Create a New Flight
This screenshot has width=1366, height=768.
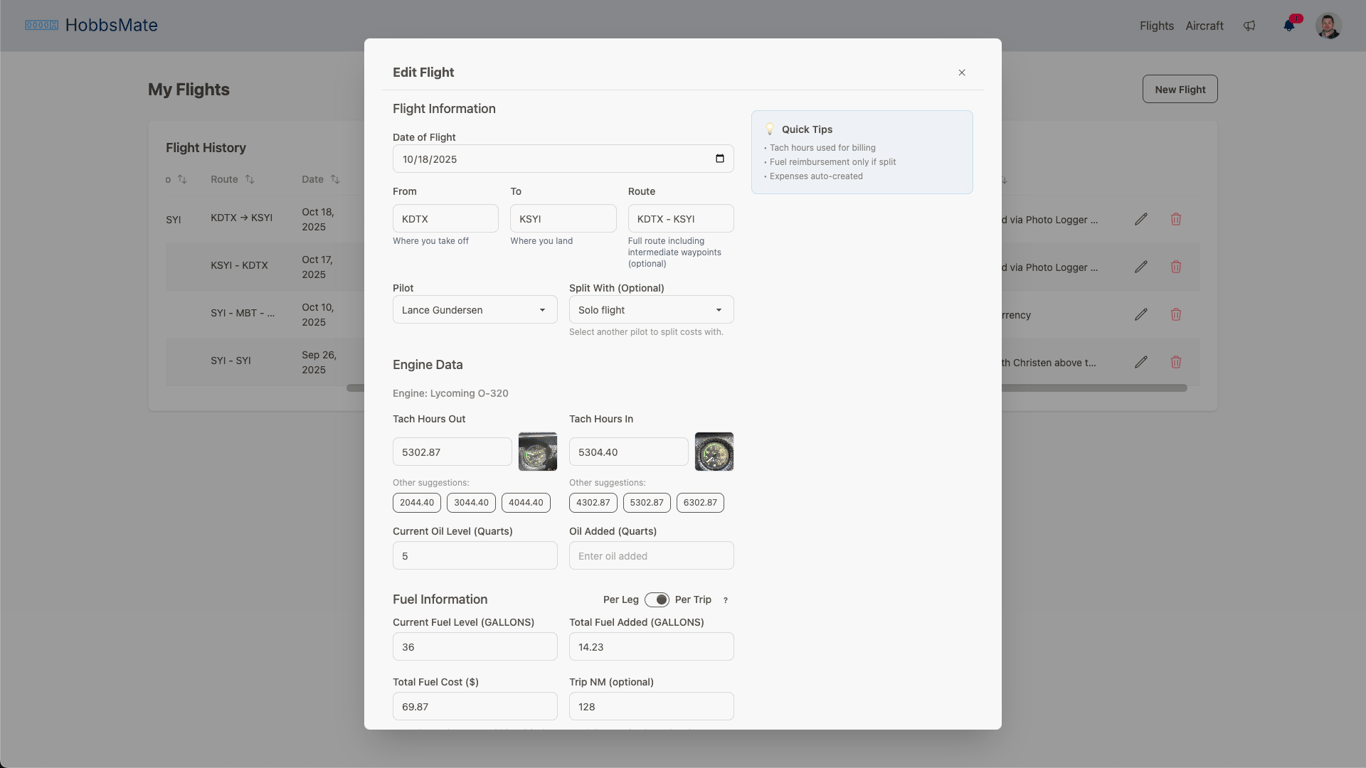pyautogui.click(x=1179, y=89)
